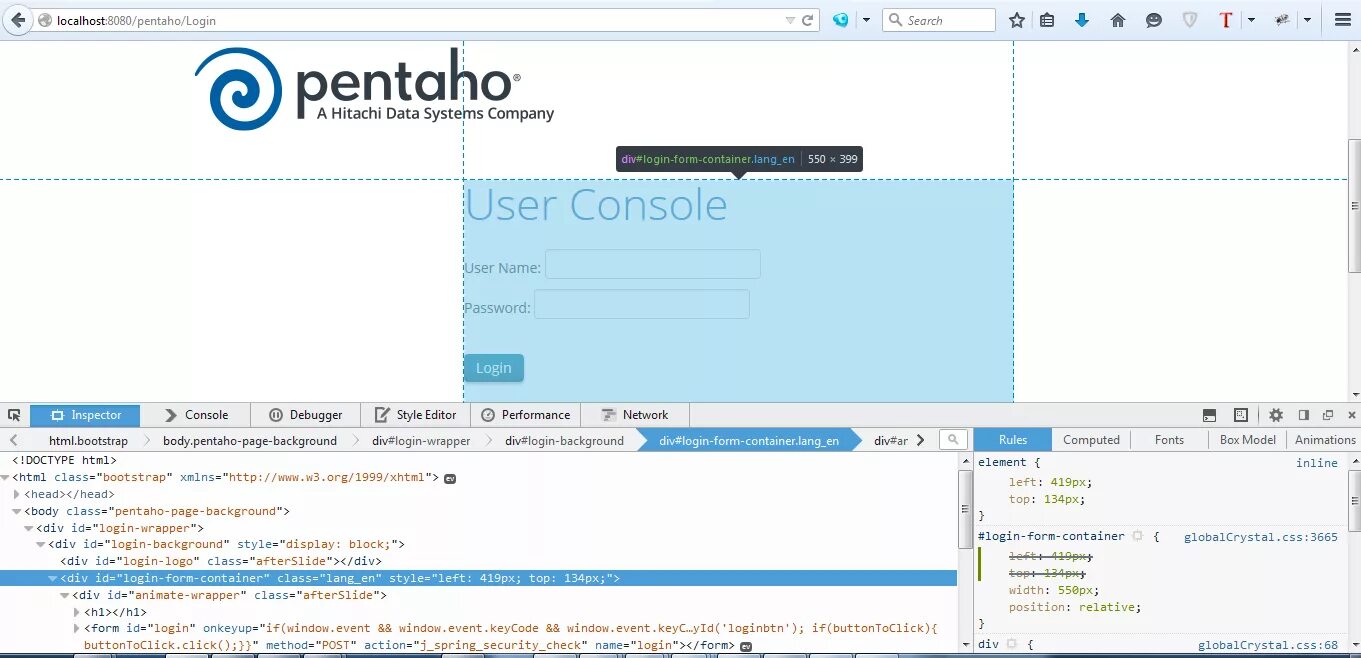
Task: Activate the element picker icon
Action: [x=14, y=415]
